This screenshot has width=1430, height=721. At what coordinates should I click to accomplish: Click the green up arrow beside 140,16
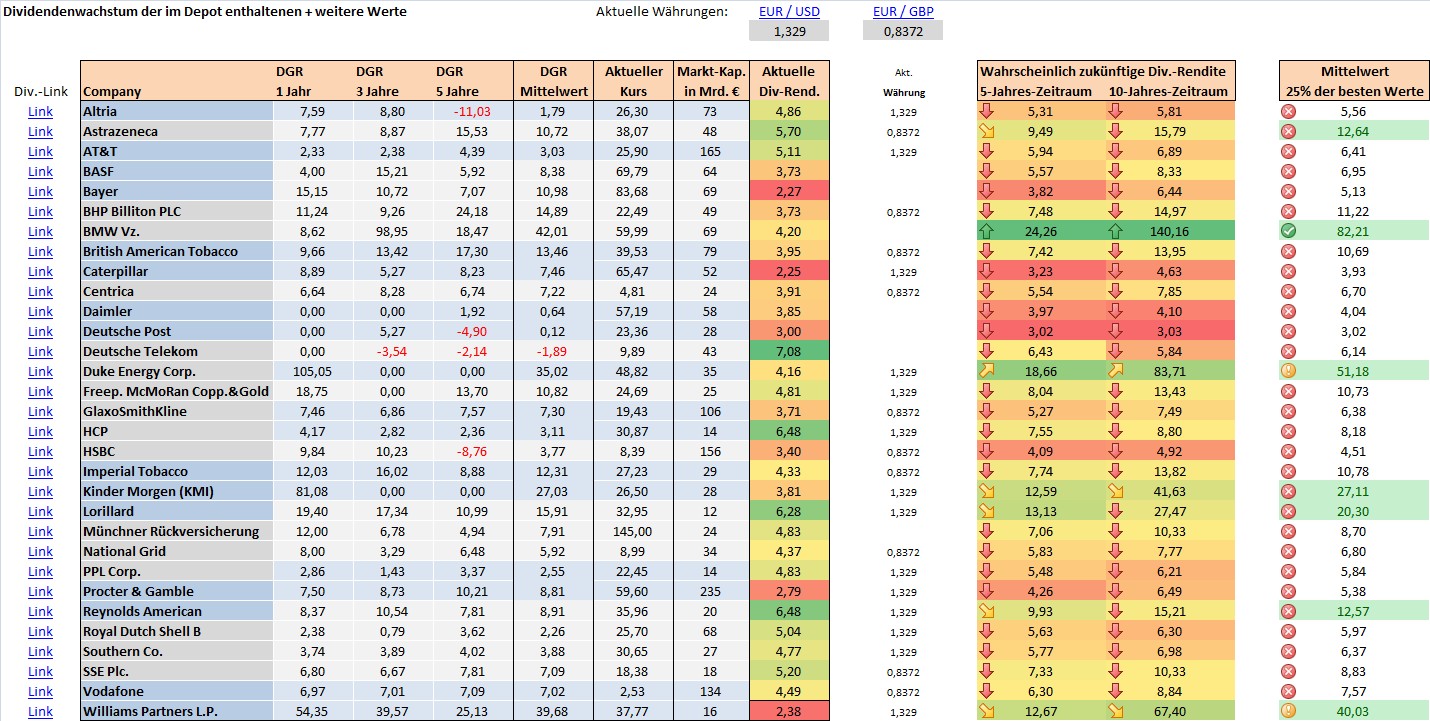pos(1116,231)
